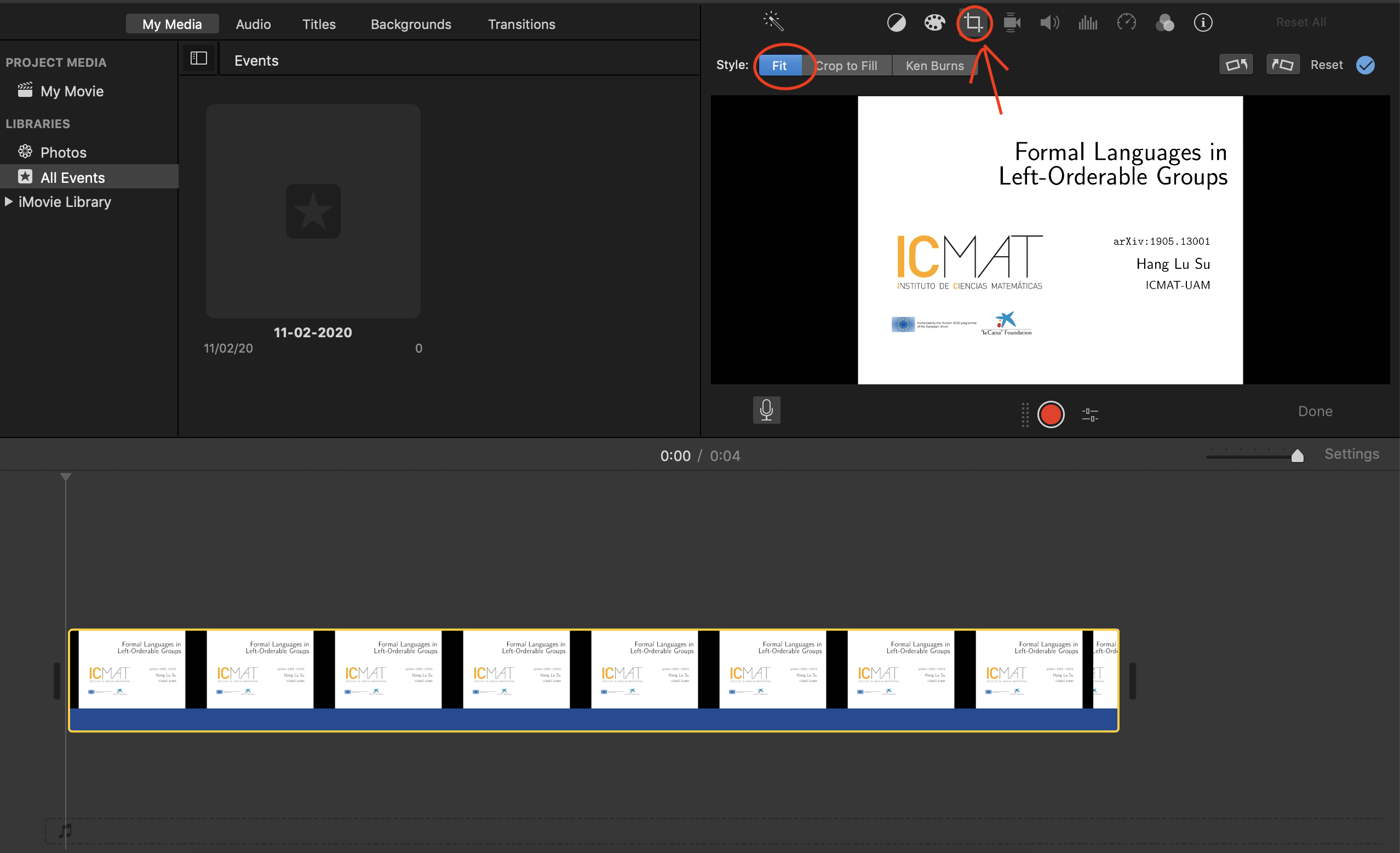The height and width of the screenshot is (853, 1400).
Task: Select Ken Burns crop style
Action: pyautogui.click(x=934, y=65)
